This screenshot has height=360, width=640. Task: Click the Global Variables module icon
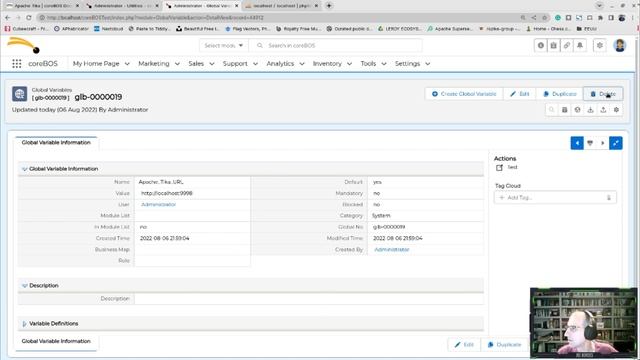[x=20, y=94]
